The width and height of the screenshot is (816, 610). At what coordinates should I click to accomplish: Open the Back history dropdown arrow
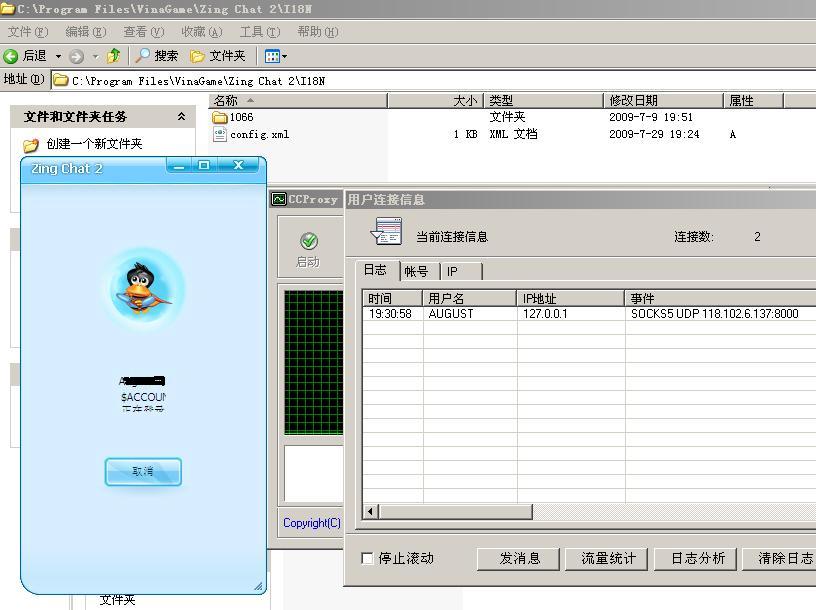coord(58,56)
